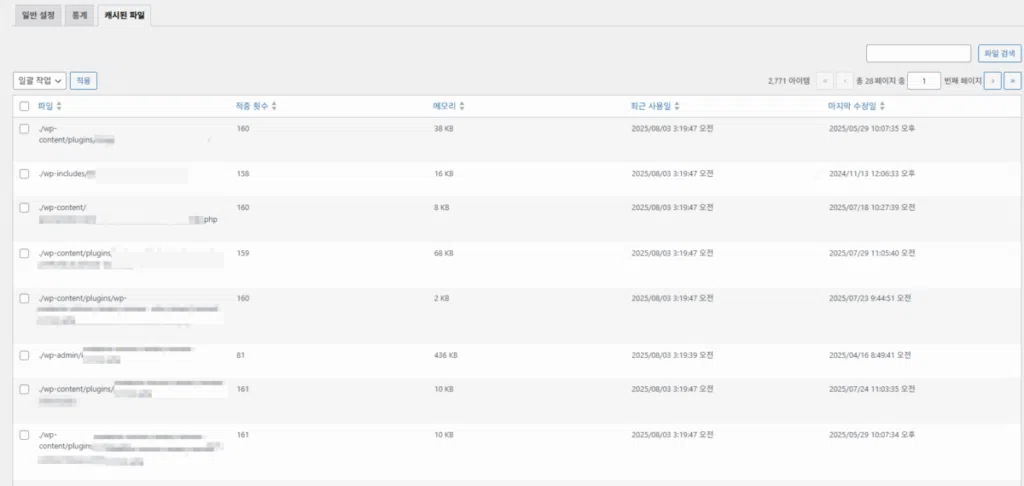Click the date 2025/07/24 11:03:35 오전
The image size is (1024, 486).
coord(872,389)
